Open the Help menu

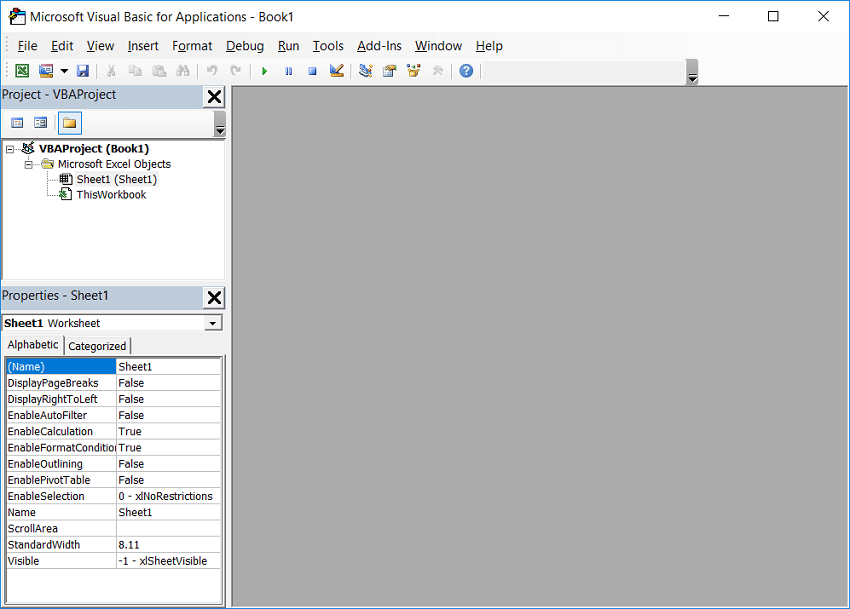(489, 46)
